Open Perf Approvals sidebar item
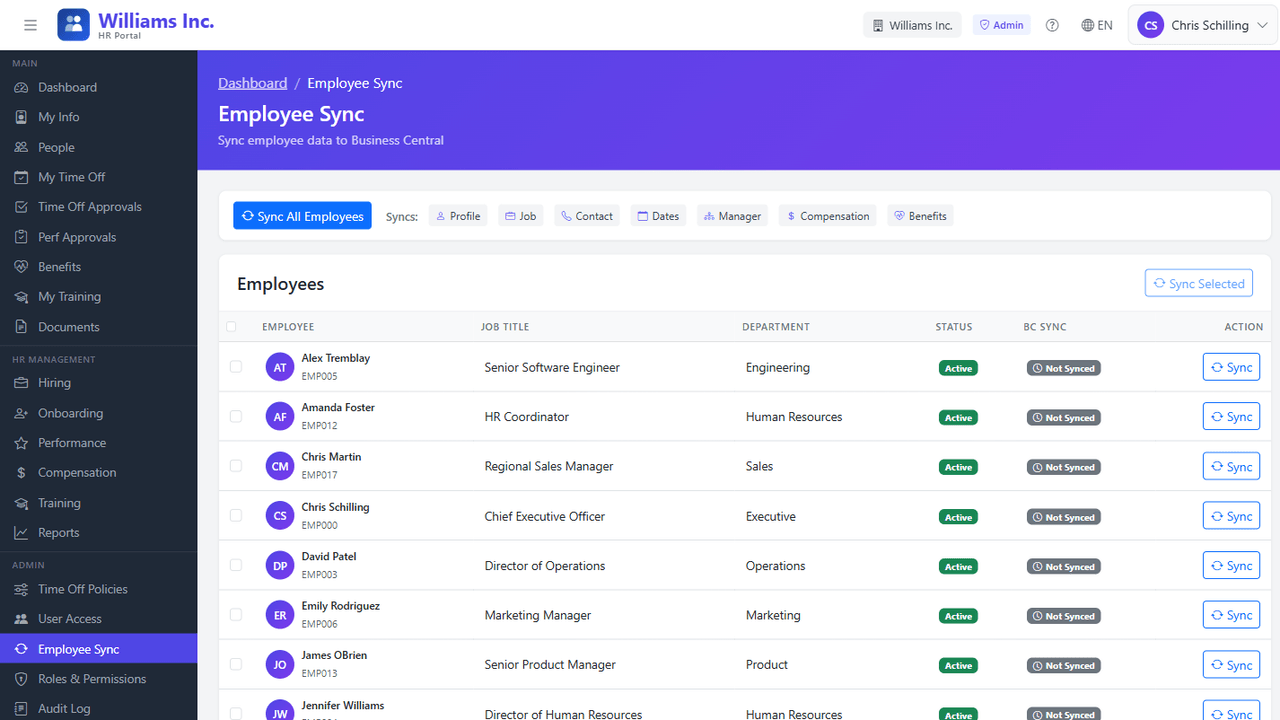 [98, 237]
